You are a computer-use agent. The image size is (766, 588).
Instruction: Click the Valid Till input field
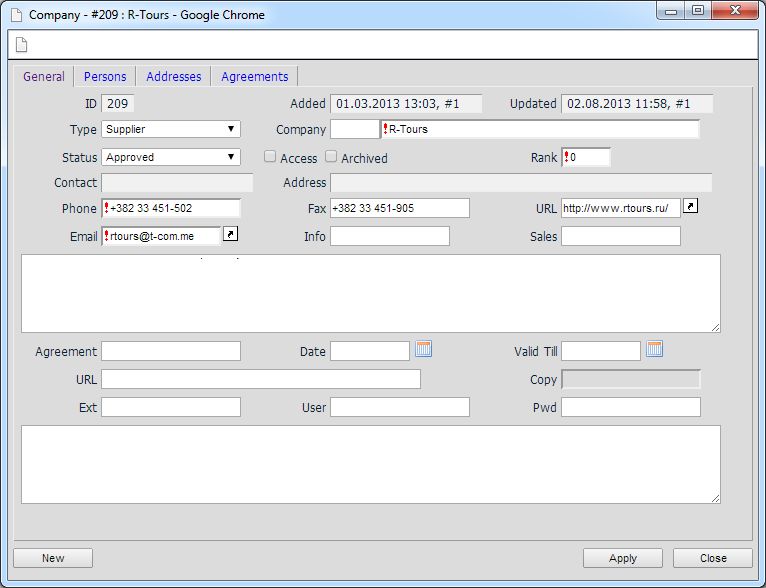(601, 351)
